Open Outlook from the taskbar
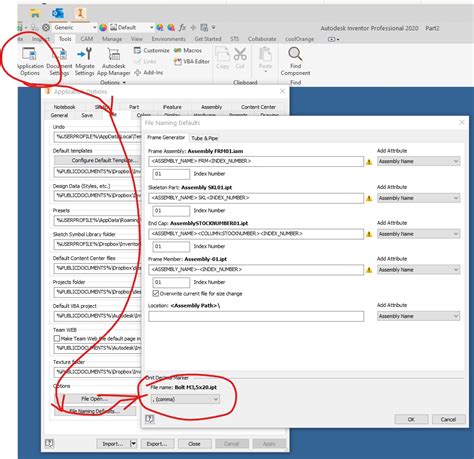 click(58, 13)
